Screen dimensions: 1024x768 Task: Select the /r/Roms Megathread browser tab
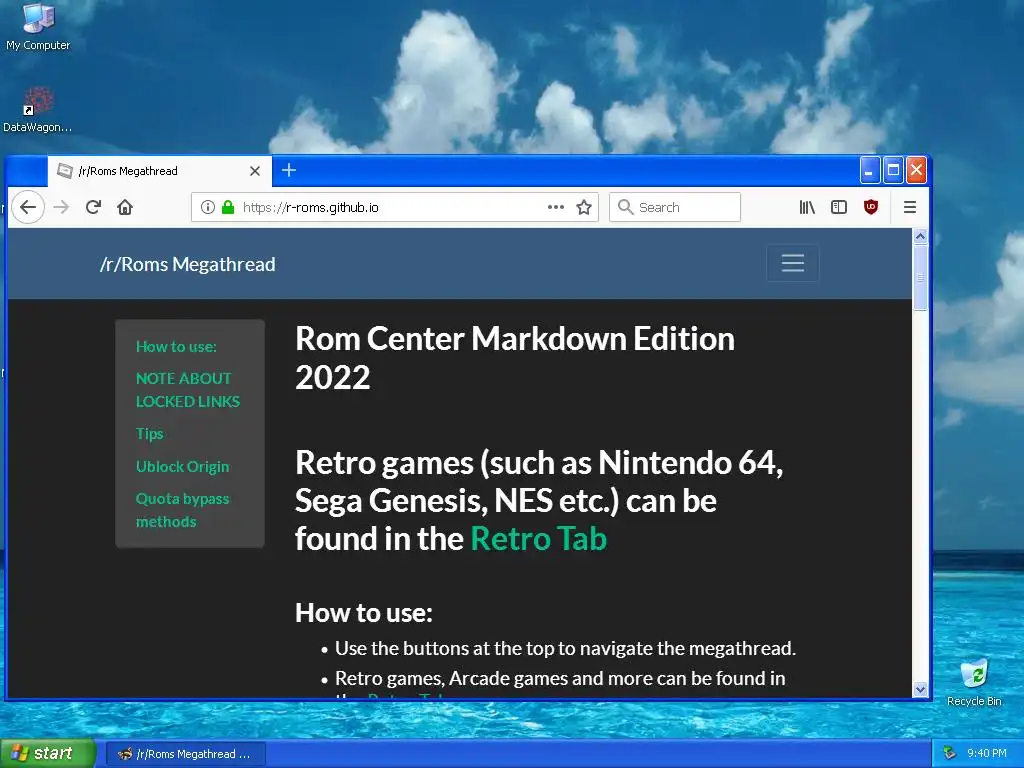[159, 171]
